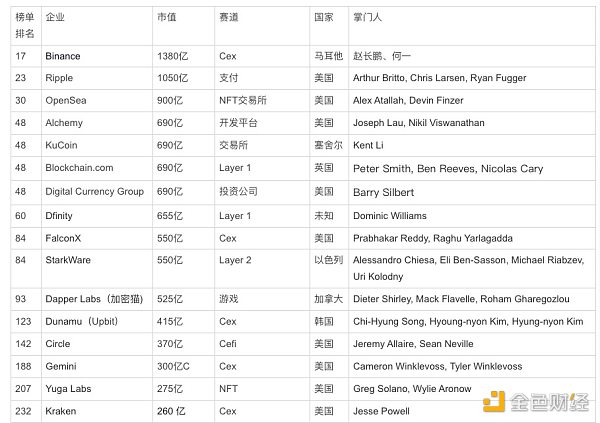
Task: Click the Yuga Labs company cell
Action: click(67, 388)
